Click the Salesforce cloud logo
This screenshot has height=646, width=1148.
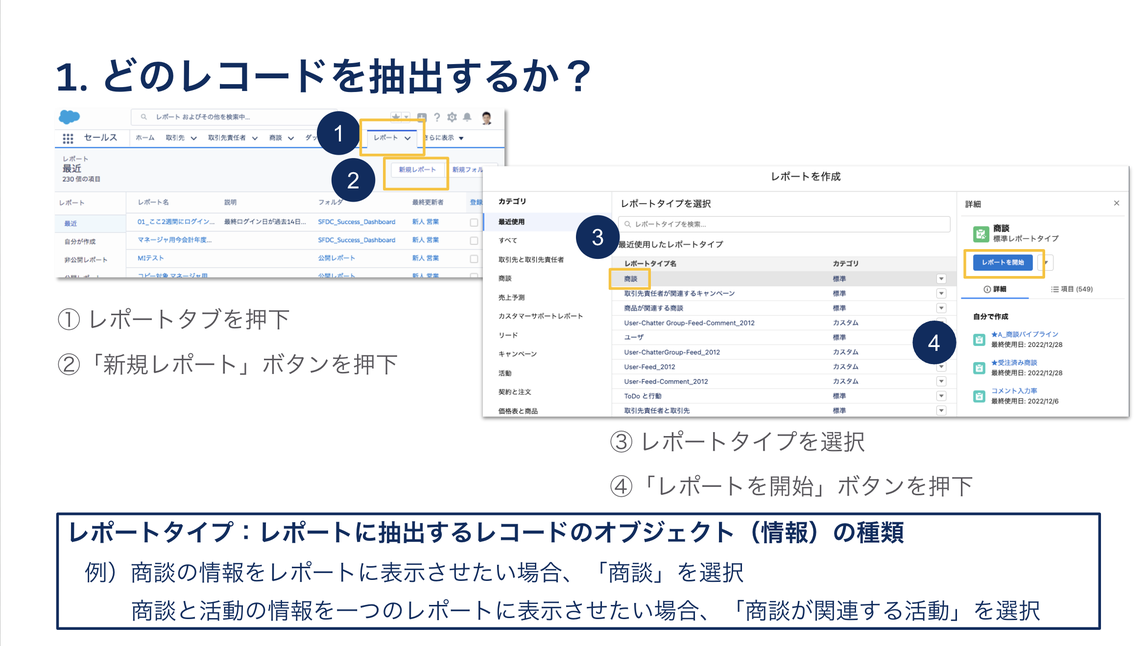(x=70, y=117)
